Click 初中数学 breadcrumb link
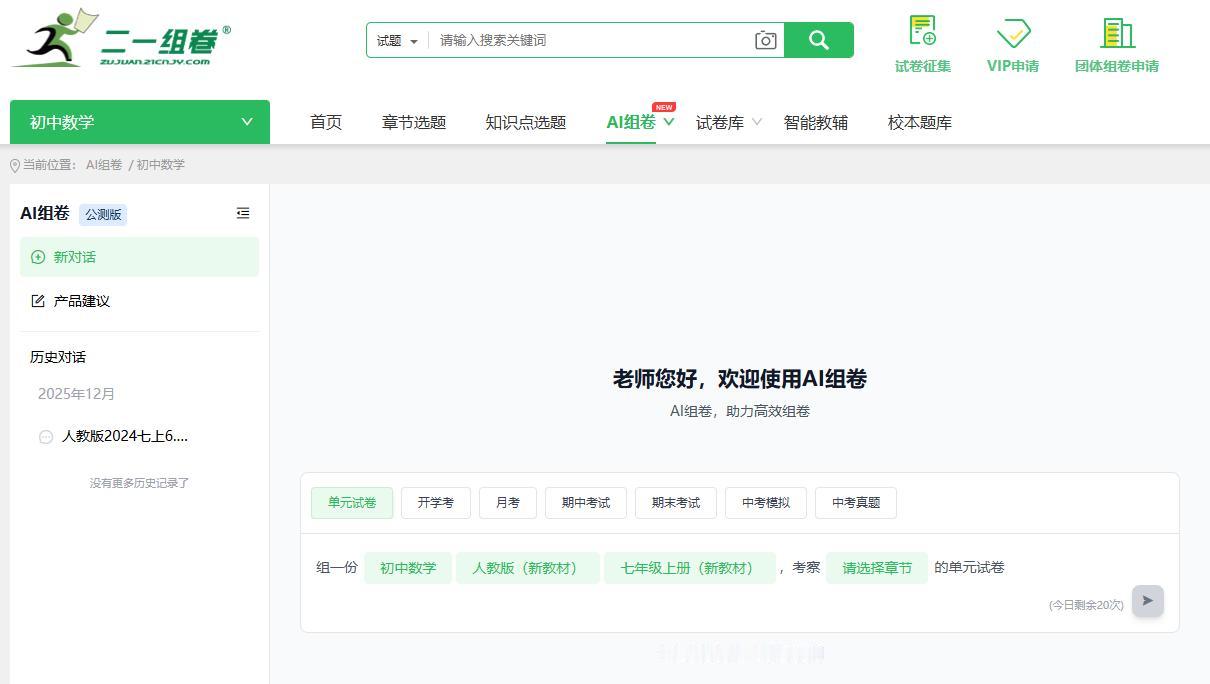This screenshot has height=684, width=1210. click(161, 165)
